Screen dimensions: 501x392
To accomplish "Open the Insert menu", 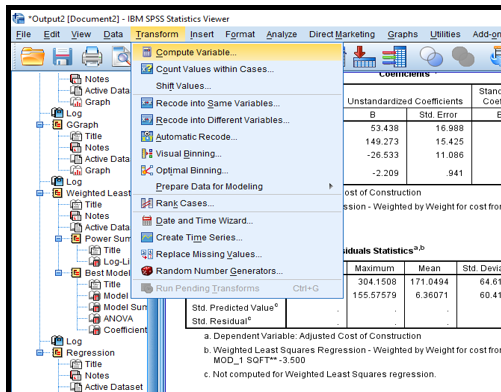I will point(202,34).
